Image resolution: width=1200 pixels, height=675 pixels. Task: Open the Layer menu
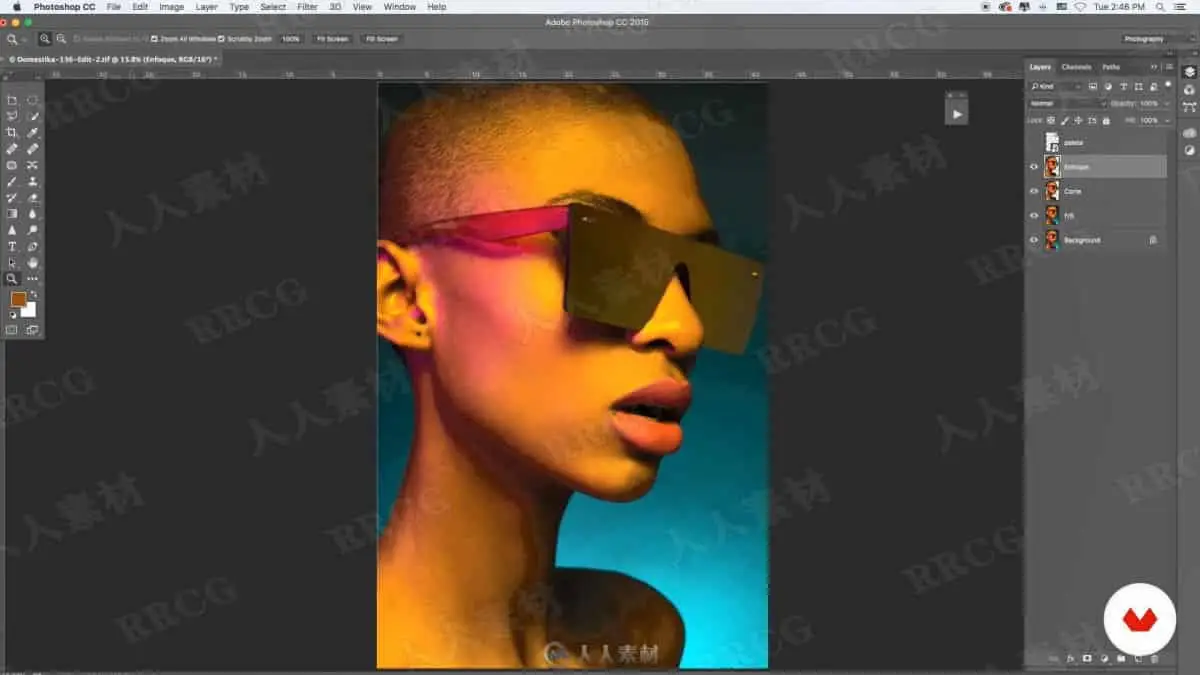pyautogui.click(x=206, y=6)
